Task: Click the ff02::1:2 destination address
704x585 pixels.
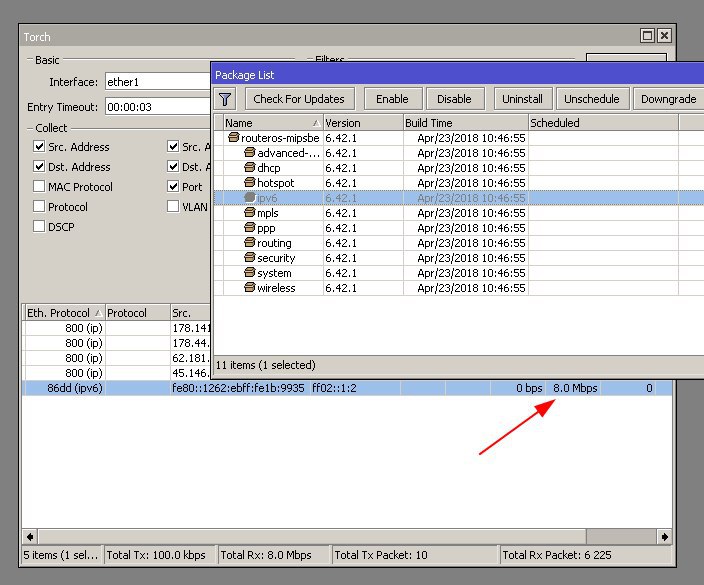Action: 334,388
